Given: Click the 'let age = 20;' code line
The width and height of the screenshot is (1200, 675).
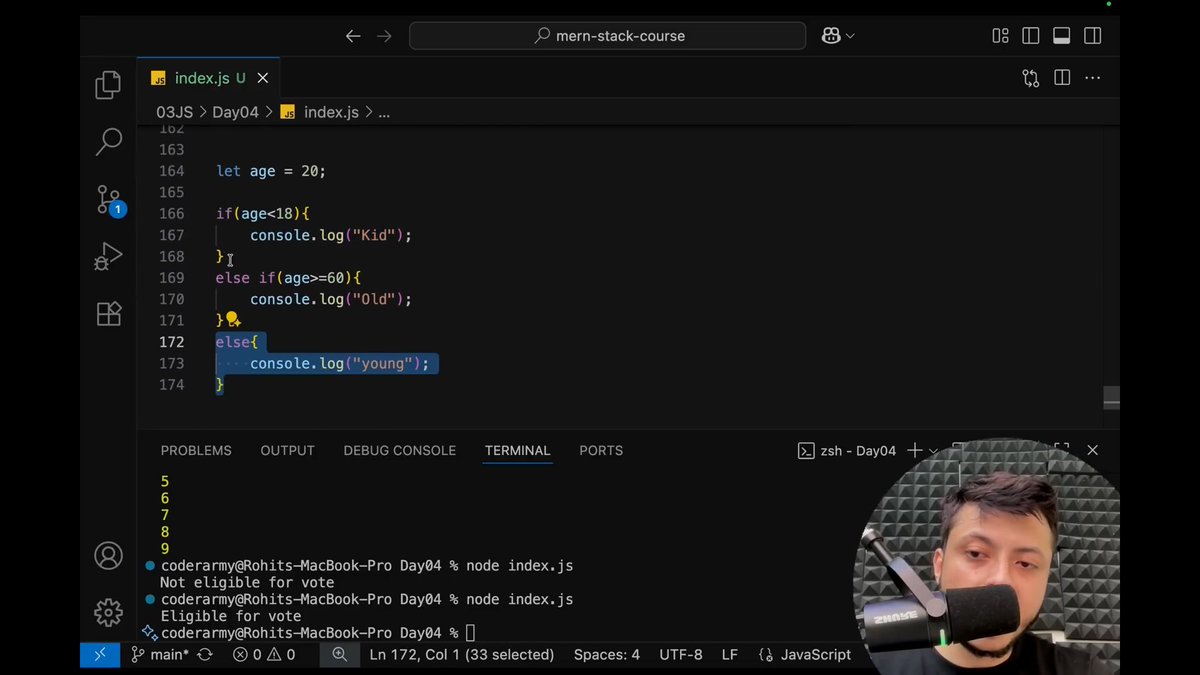Looking at the screenshot, I should point(271,171).
